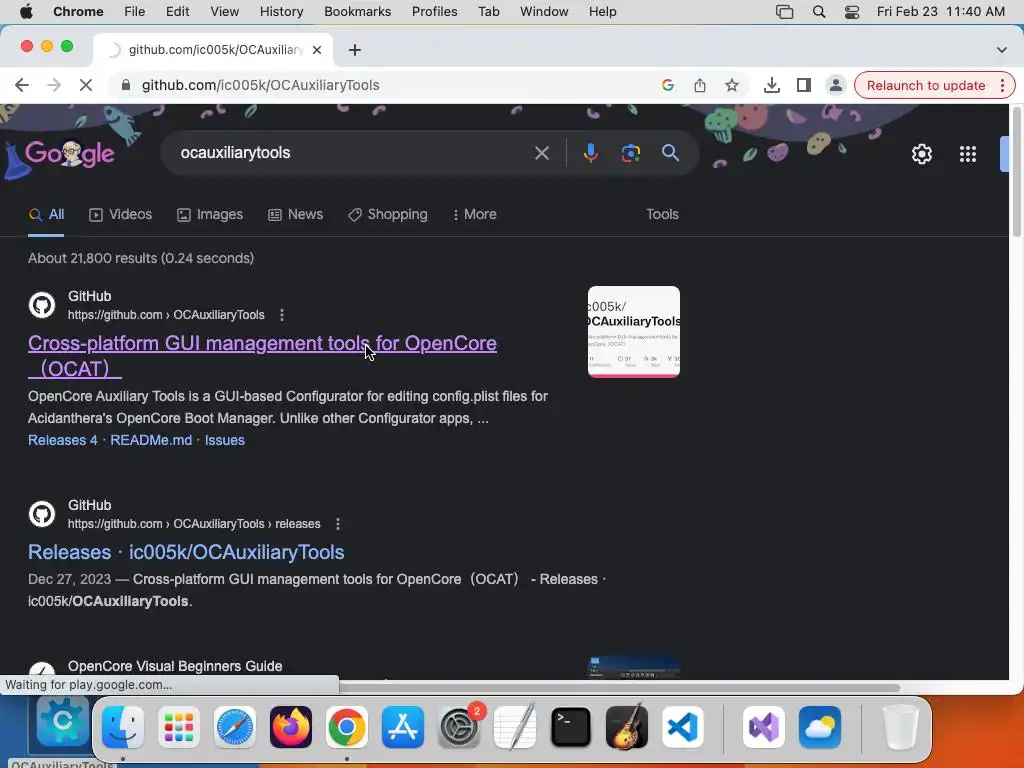Click the address bar URL
The image size is (1024, 768).
point(261,85)
